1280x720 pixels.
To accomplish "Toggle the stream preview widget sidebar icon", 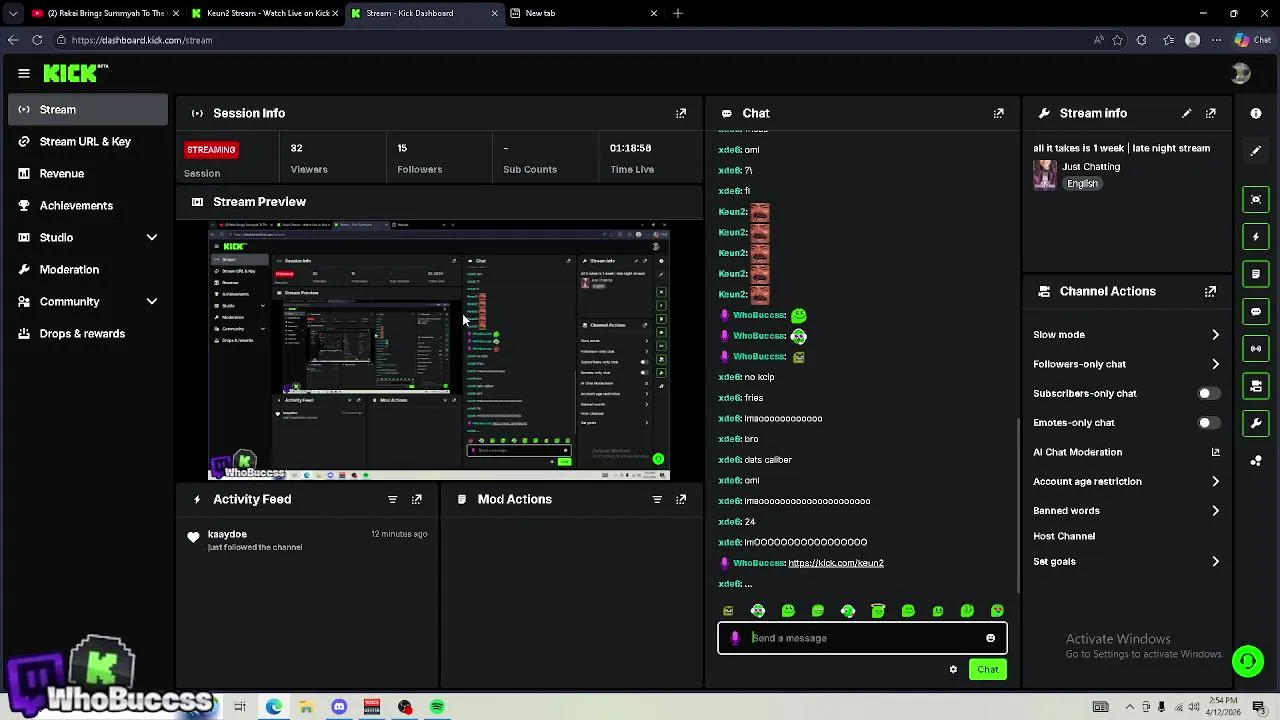I will point(1256,199).
